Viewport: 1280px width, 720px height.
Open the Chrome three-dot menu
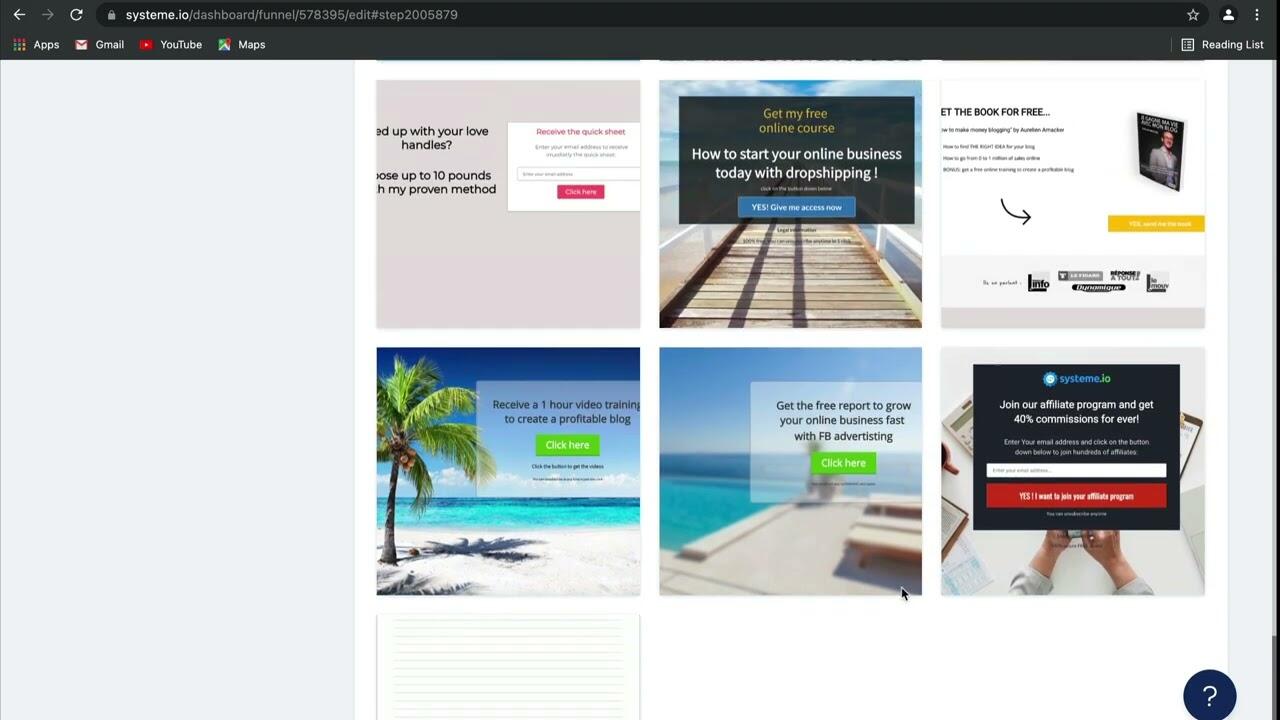point(1257,15)
